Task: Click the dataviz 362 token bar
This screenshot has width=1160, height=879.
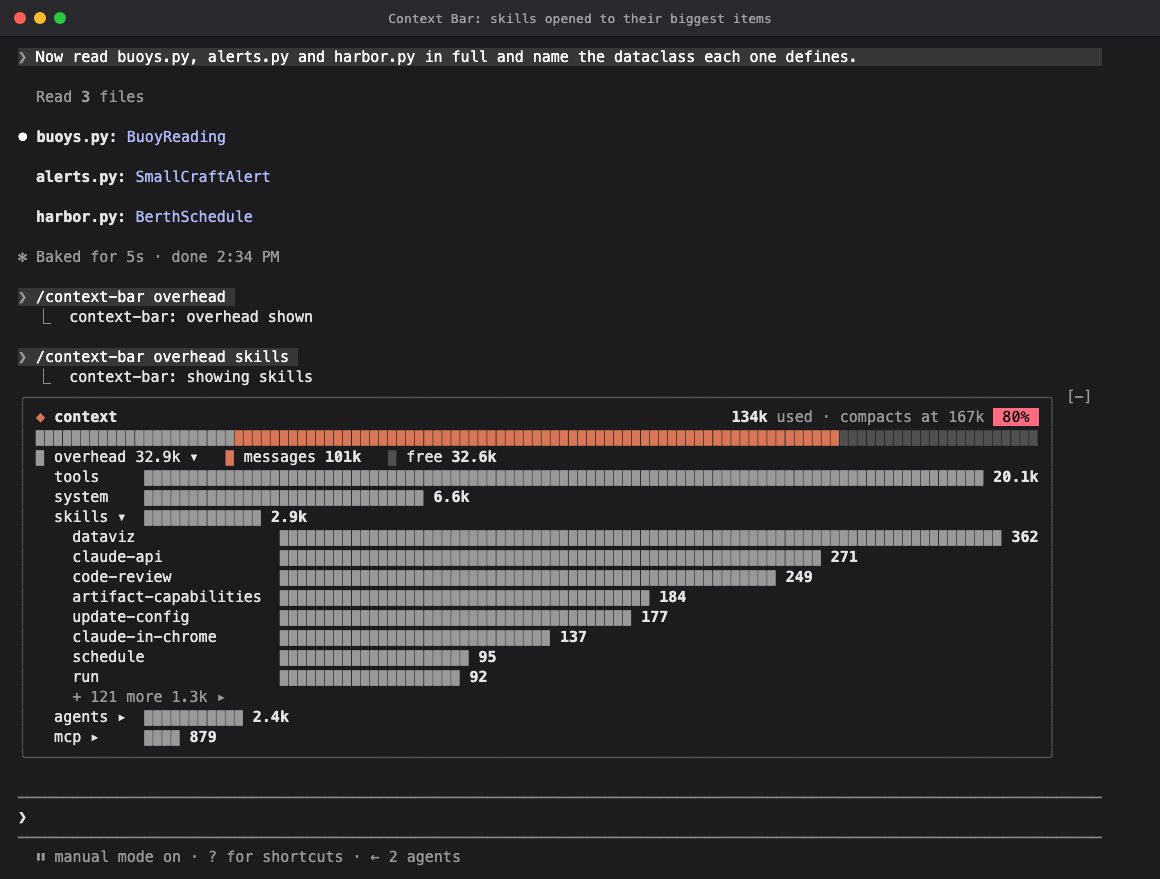Action: 640,537
